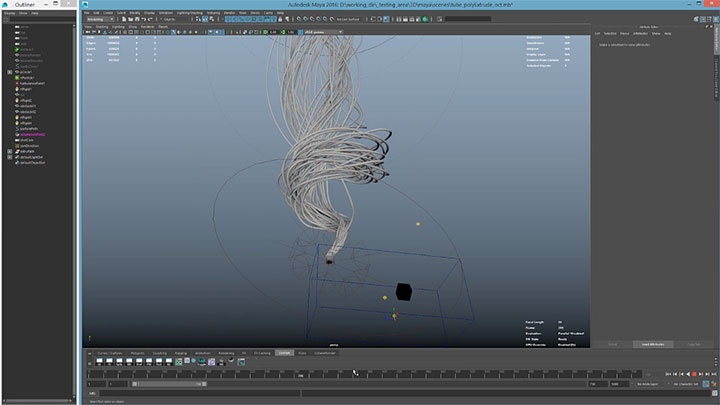Open the Rendering menu set dropdown
Image resolution: width=720 pixels, height=405 pixels.
click(x=100, y=19)
